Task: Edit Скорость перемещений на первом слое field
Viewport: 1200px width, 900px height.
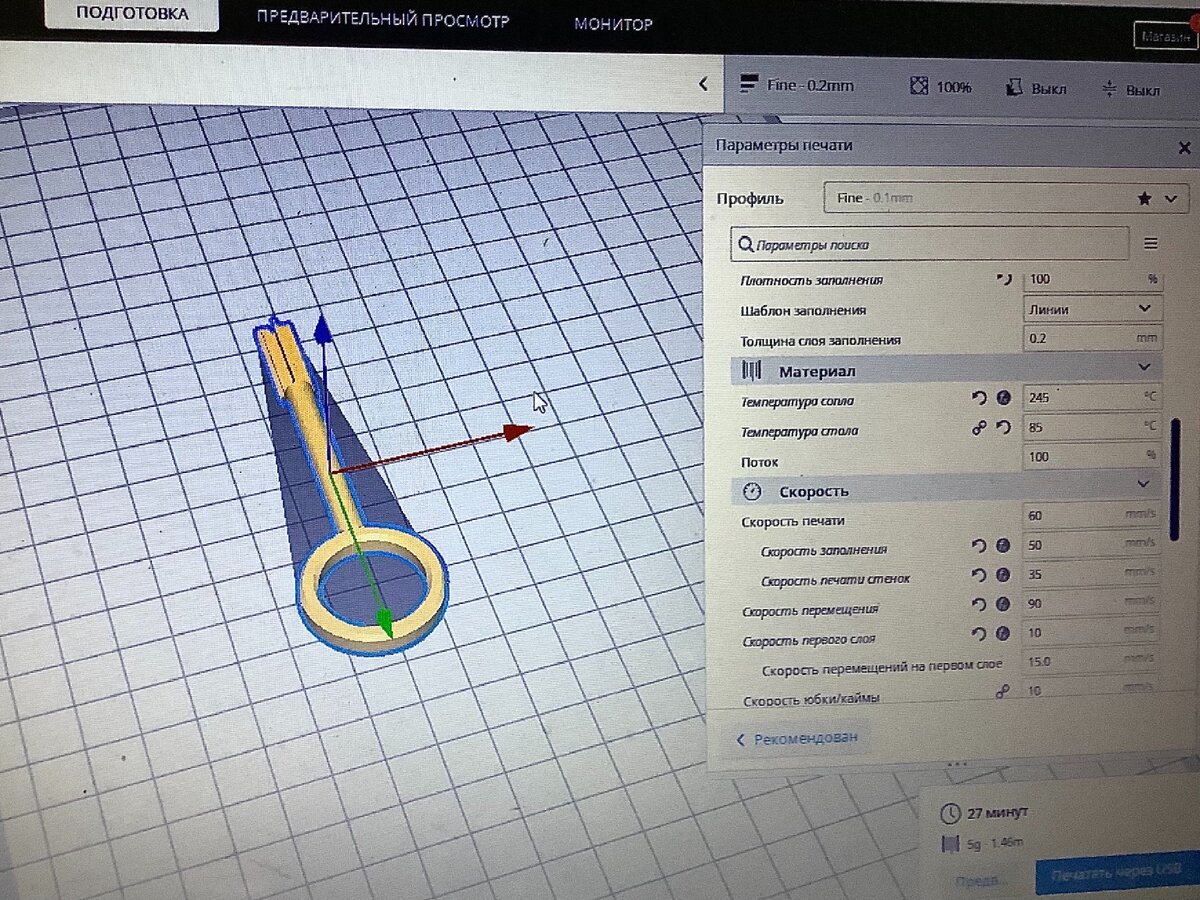Action: 1092,661
